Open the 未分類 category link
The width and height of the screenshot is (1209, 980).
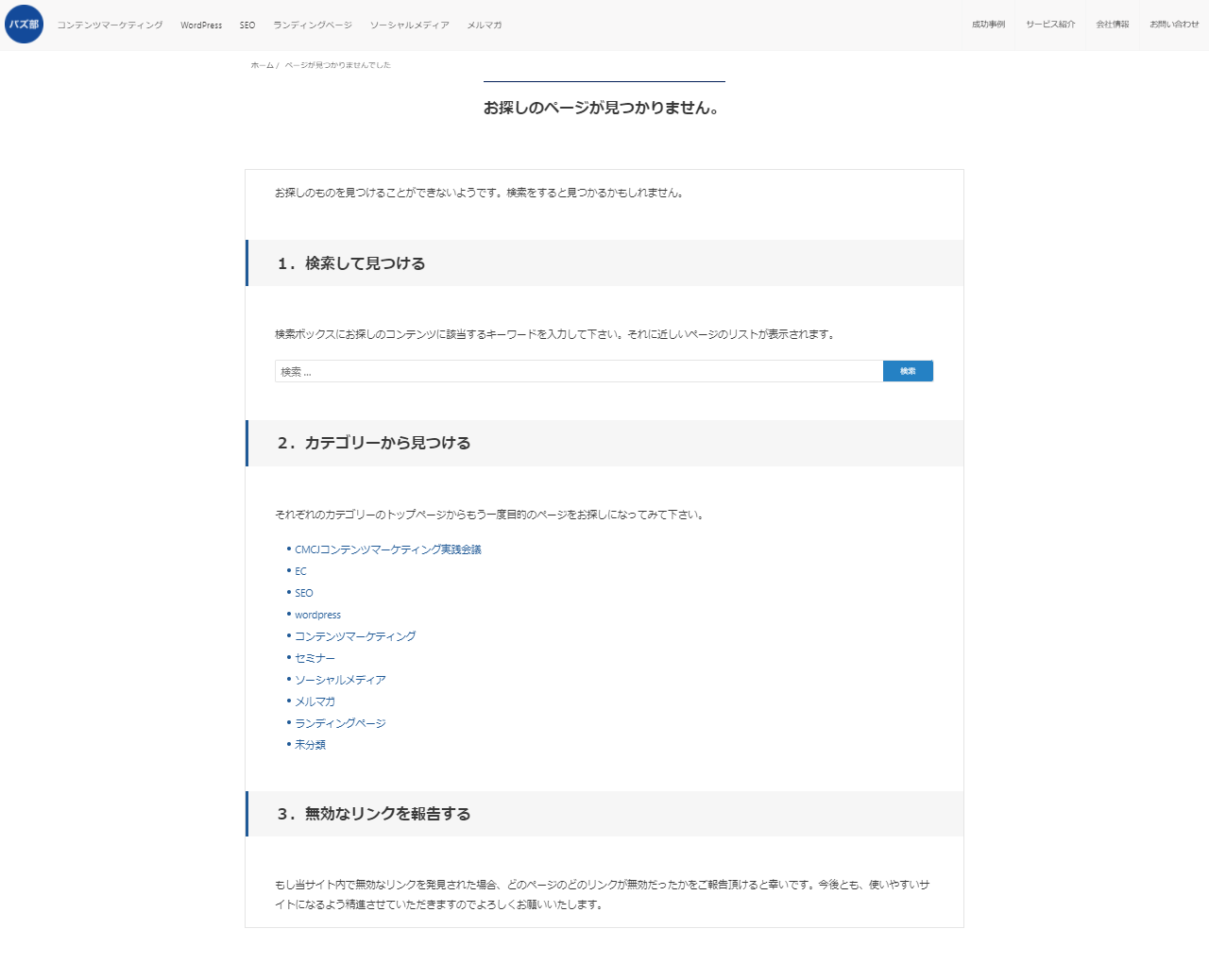310,745
